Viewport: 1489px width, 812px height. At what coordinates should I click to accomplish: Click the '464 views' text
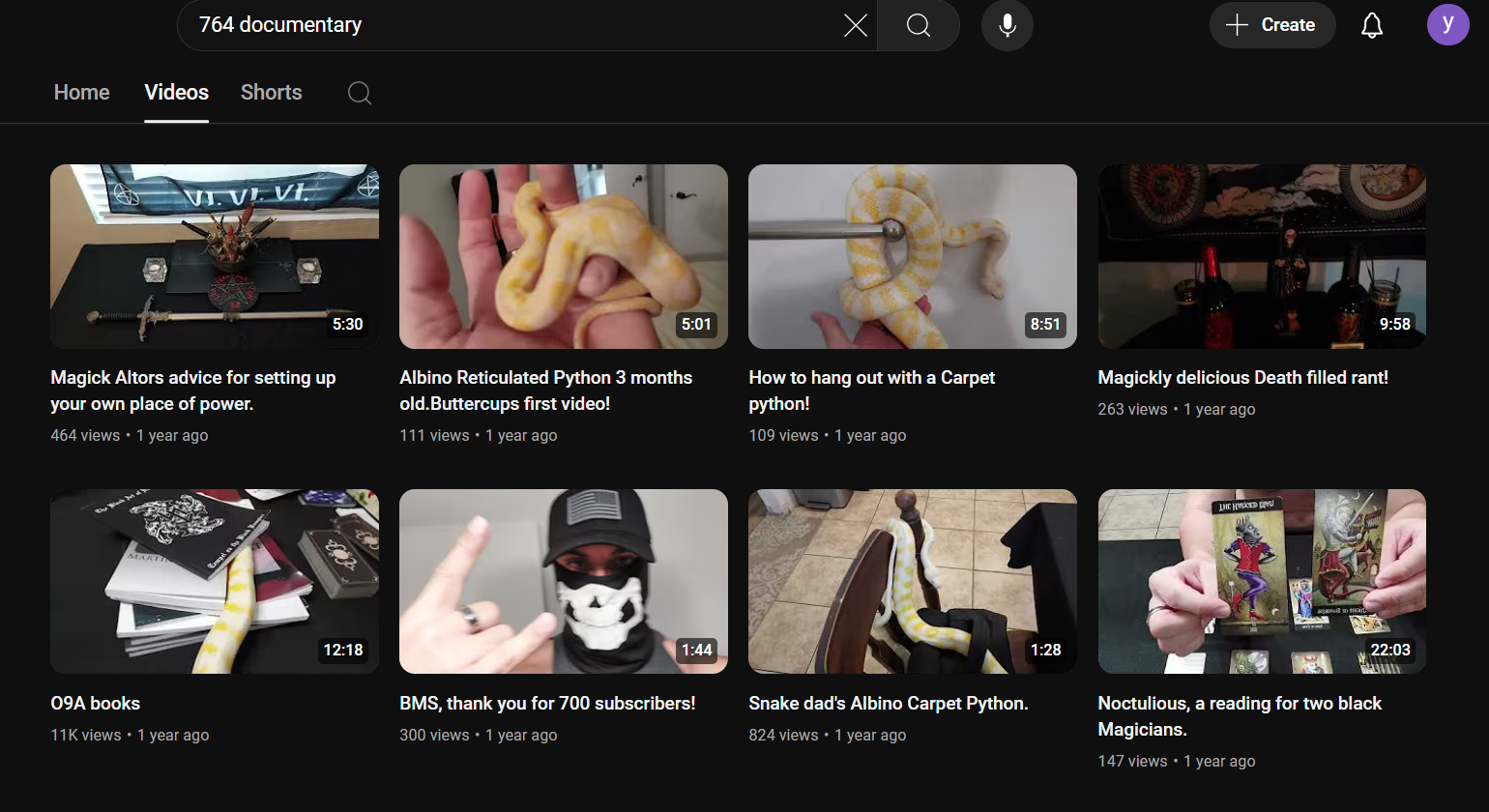point(85,435)
